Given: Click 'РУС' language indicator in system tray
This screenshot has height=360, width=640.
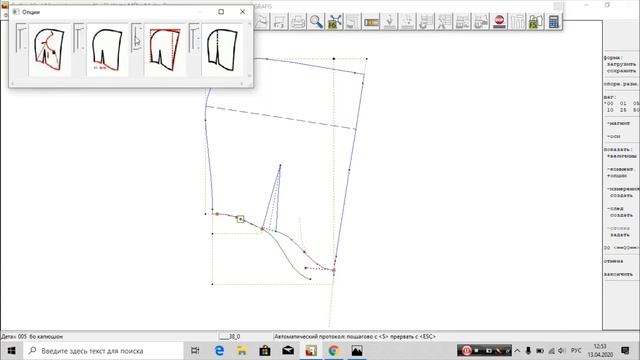Looking at the screenshot, I should pos(576,351).
